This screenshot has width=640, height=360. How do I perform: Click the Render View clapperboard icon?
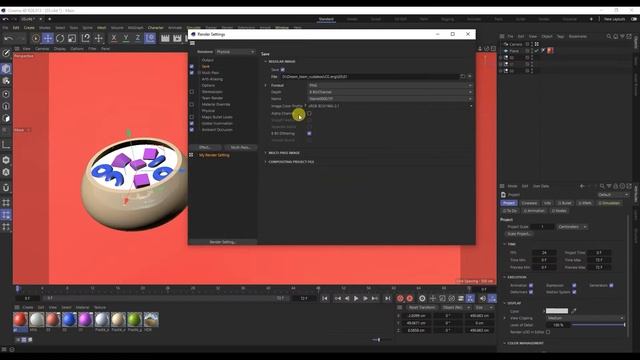click(165, 38)
